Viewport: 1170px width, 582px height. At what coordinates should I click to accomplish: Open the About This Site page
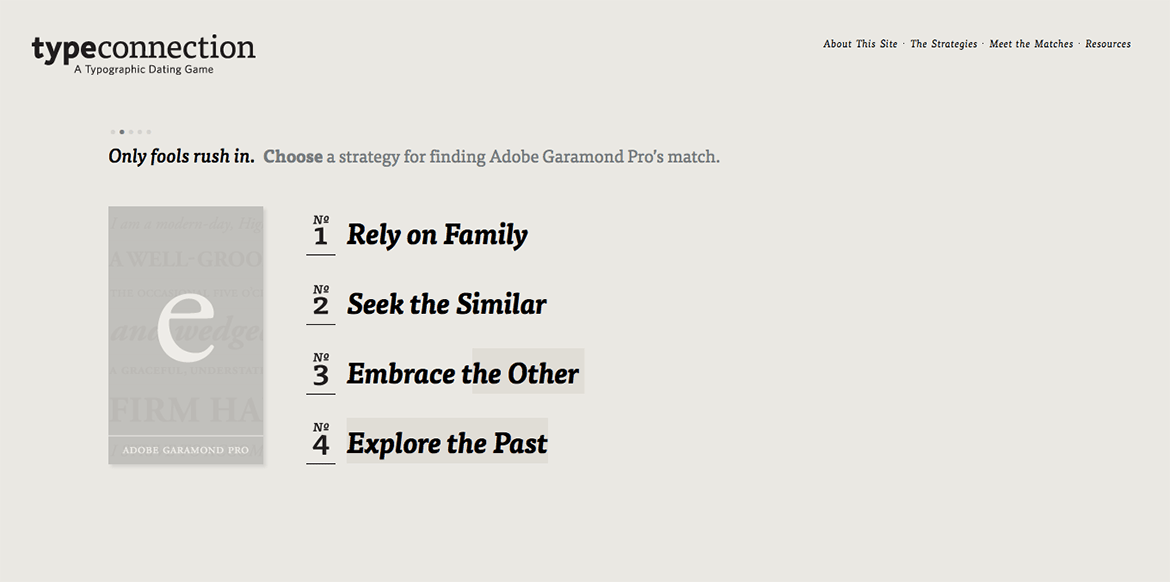(x=860, y=44)
